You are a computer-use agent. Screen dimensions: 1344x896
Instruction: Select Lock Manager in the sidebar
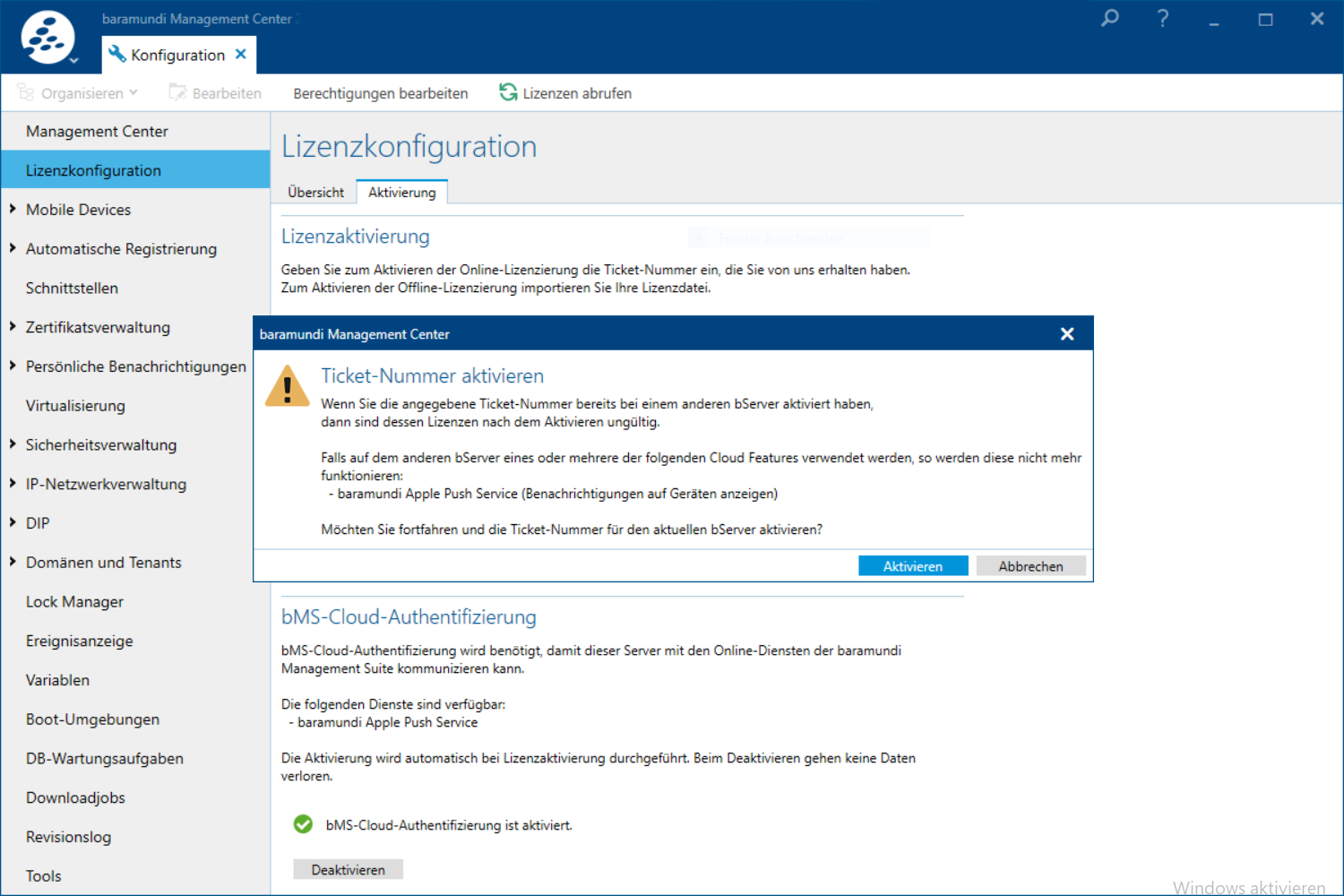(x=74, y=602)
